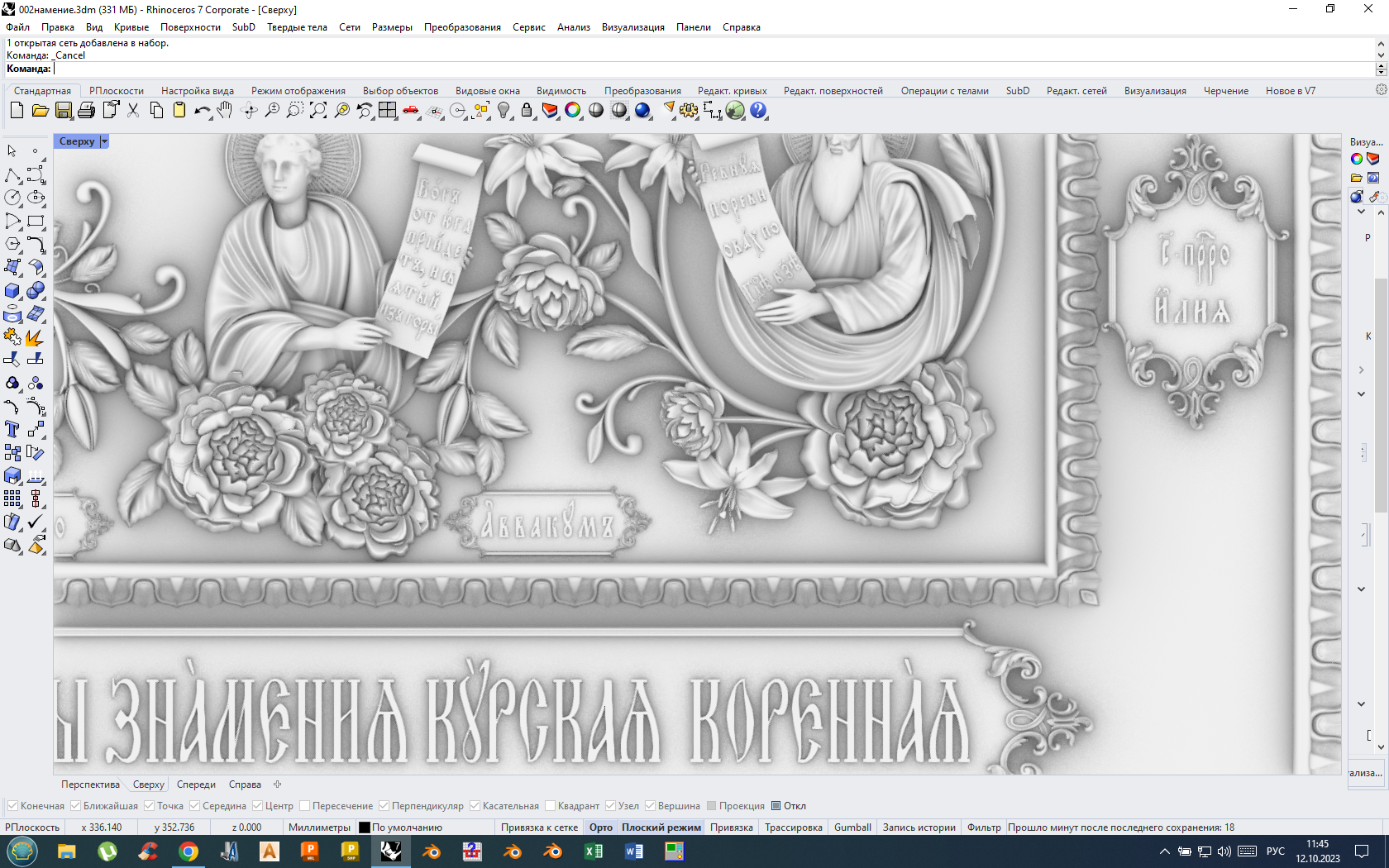This screenshot has height=868, width=1389.
Task: Open Options with the gear icon
Action: coord(689,110)
